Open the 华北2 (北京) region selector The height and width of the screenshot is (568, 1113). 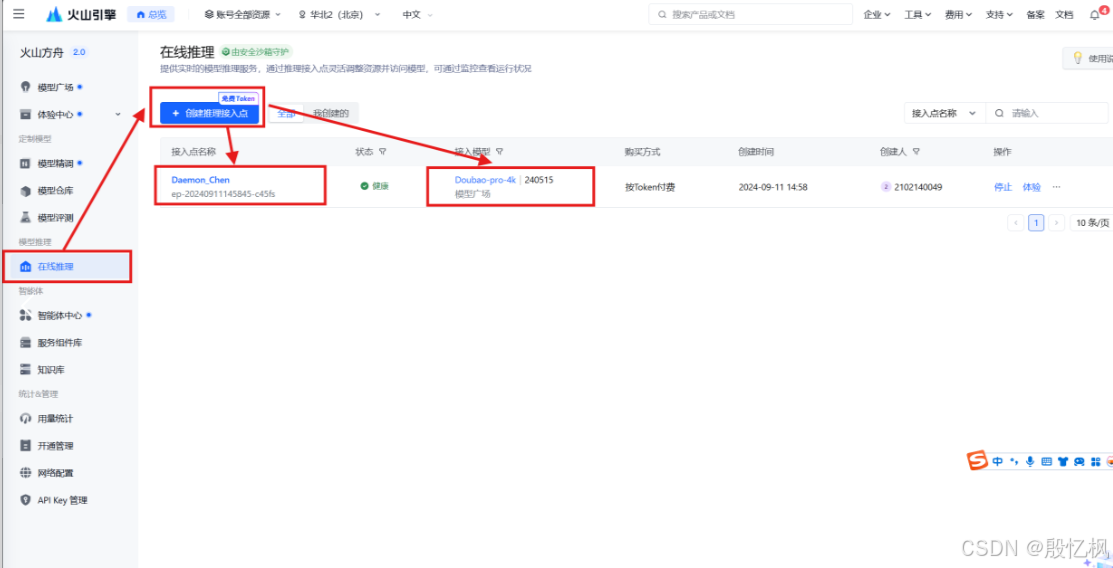339,14
